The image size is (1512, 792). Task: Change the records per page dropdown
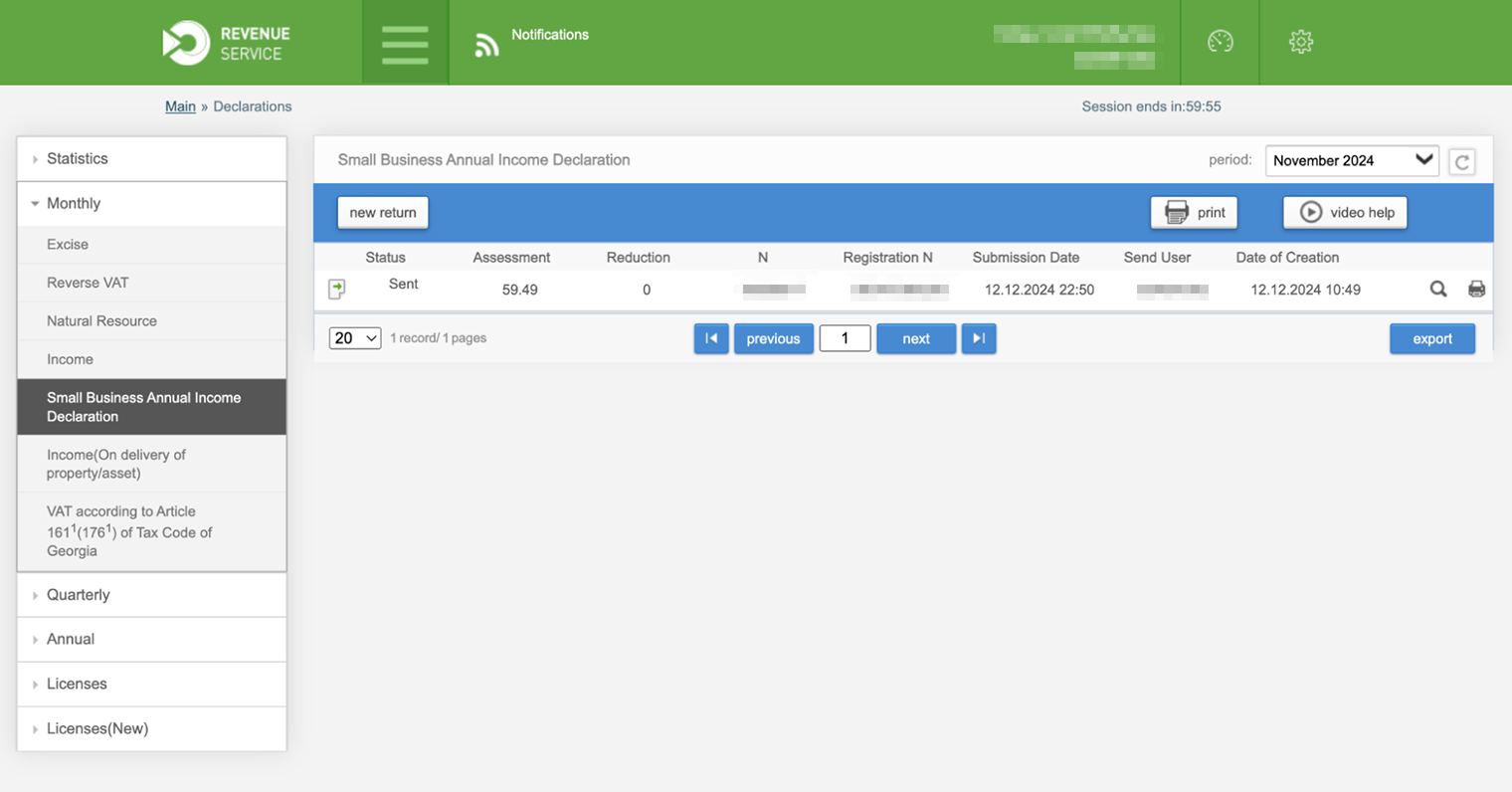click(355, 339)
